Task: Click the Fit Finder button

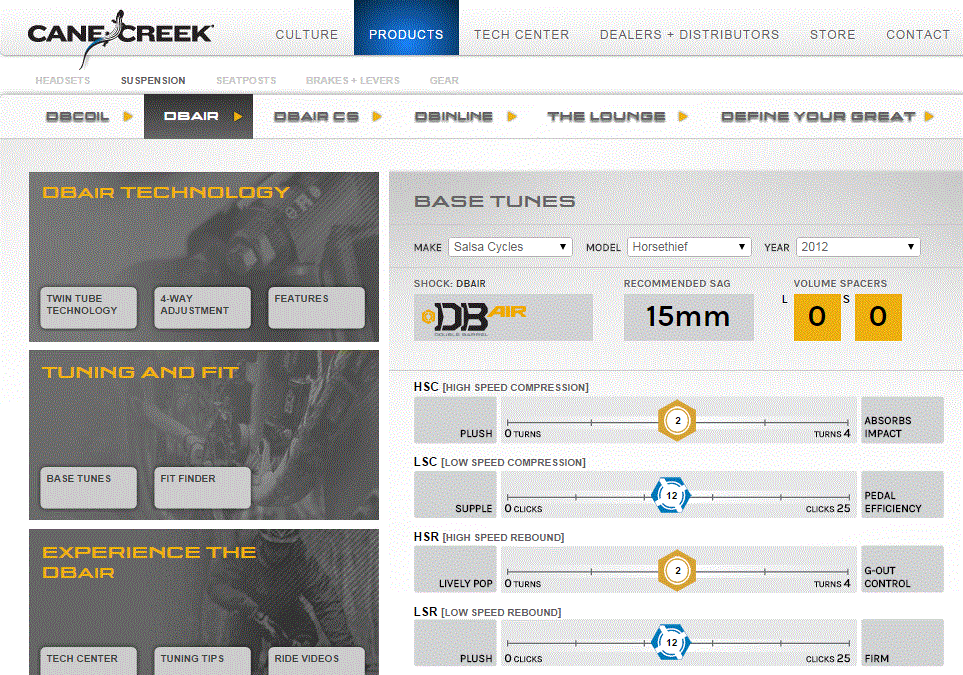Action: click(201, 487)
